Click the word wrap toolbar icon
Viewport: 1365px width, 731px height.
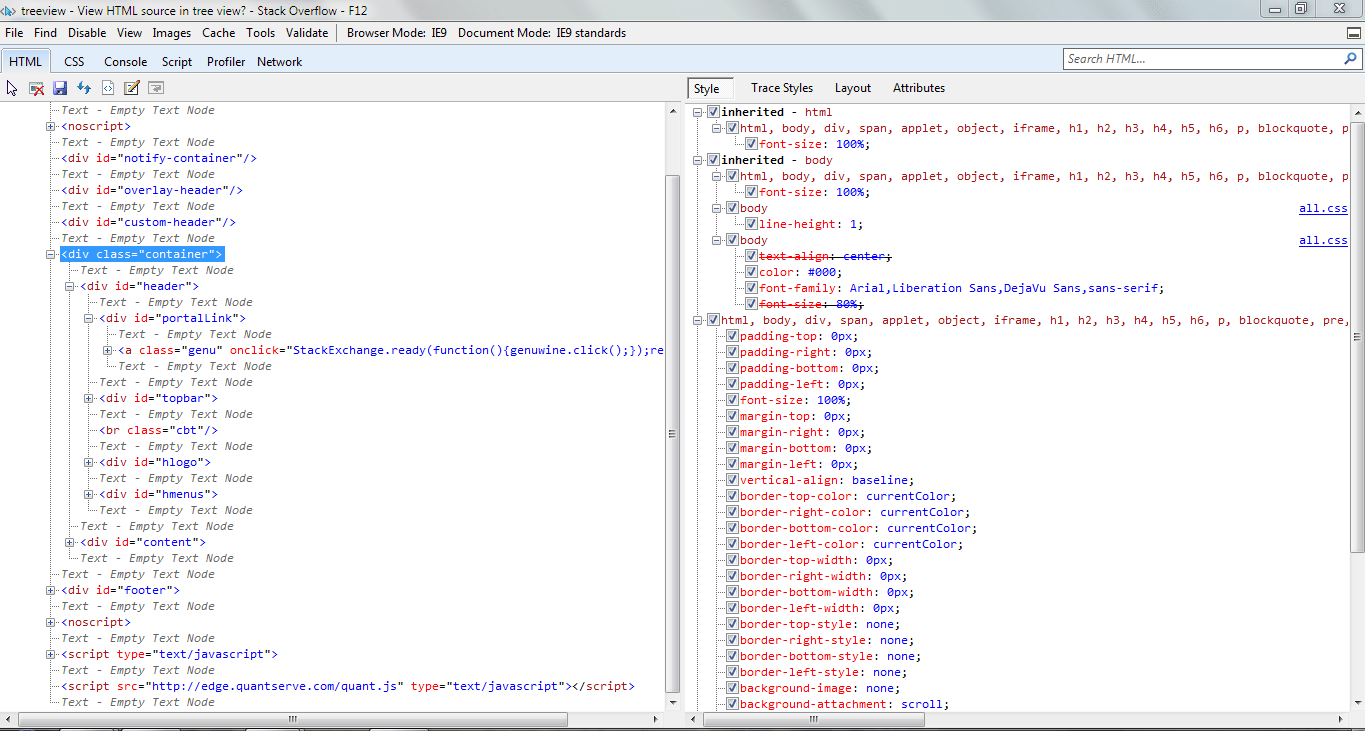point(155,88)
